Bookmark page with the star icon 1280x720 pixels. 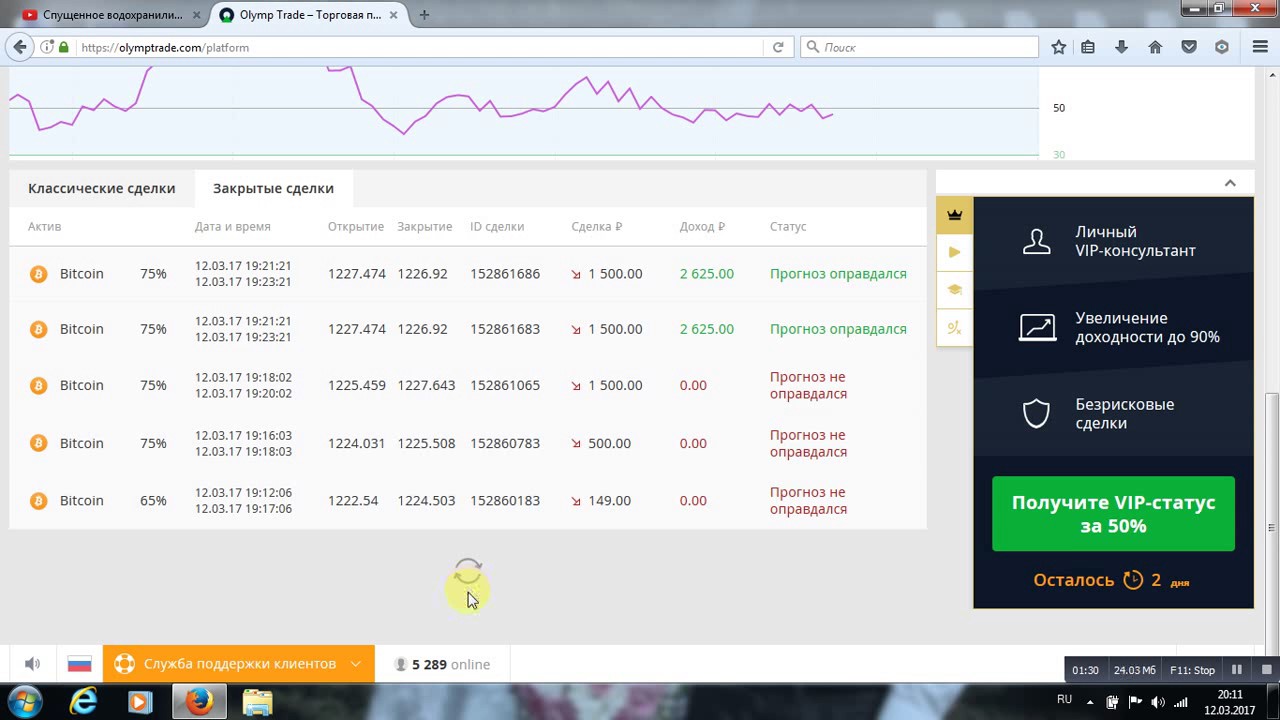point(1059,47)
